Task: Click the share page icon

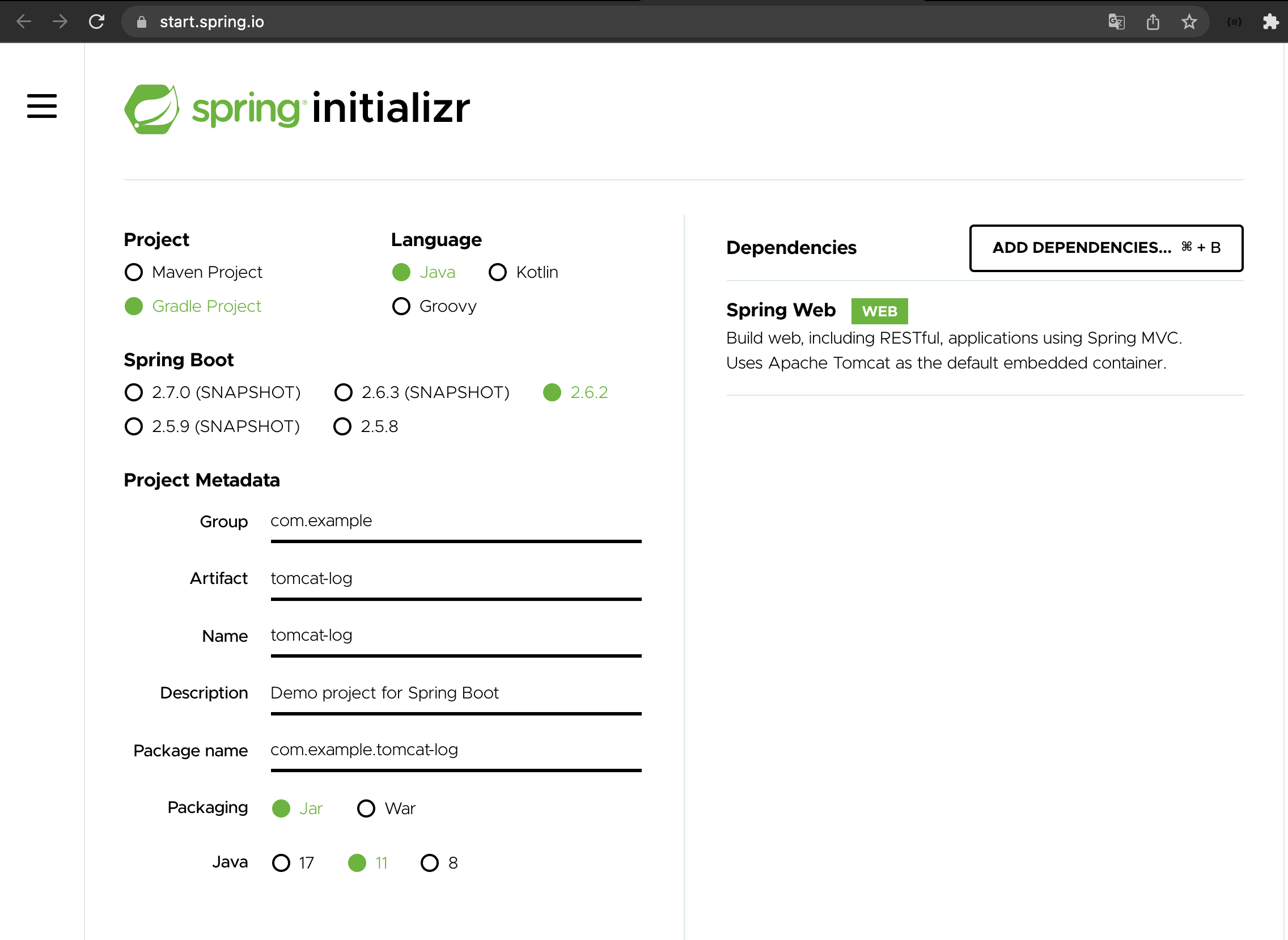Action: [x=1153, y=22]
